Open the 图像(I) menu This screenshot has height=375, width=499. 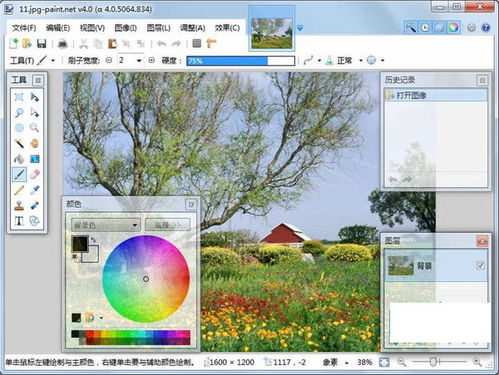coord(126,28)
